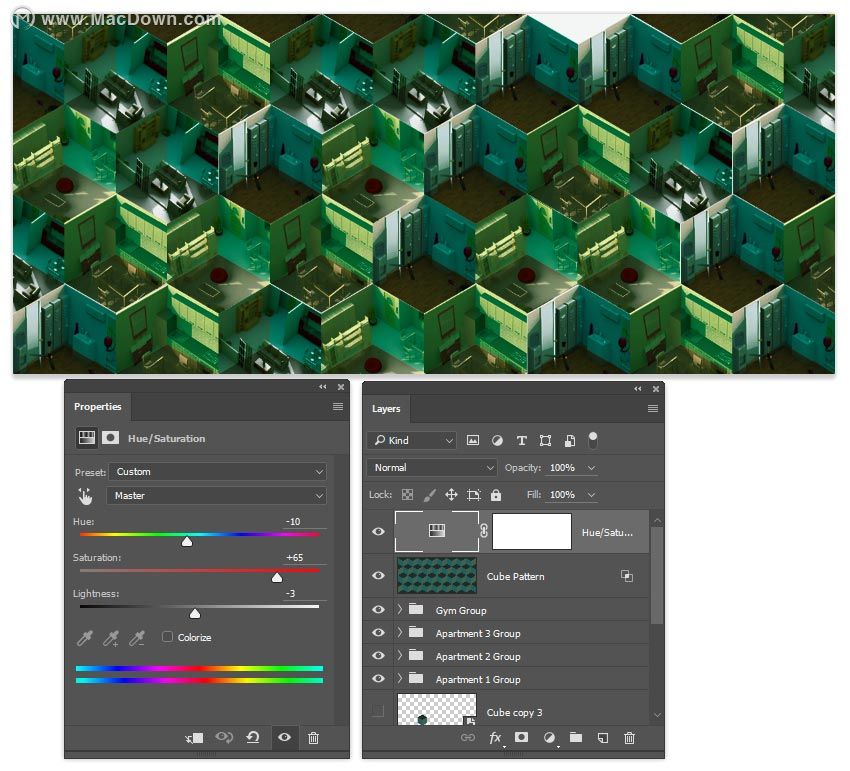Viewport: 850px width, 771px height.
Task: Toggle layer visibility in Properties panel
Action: 284,737
